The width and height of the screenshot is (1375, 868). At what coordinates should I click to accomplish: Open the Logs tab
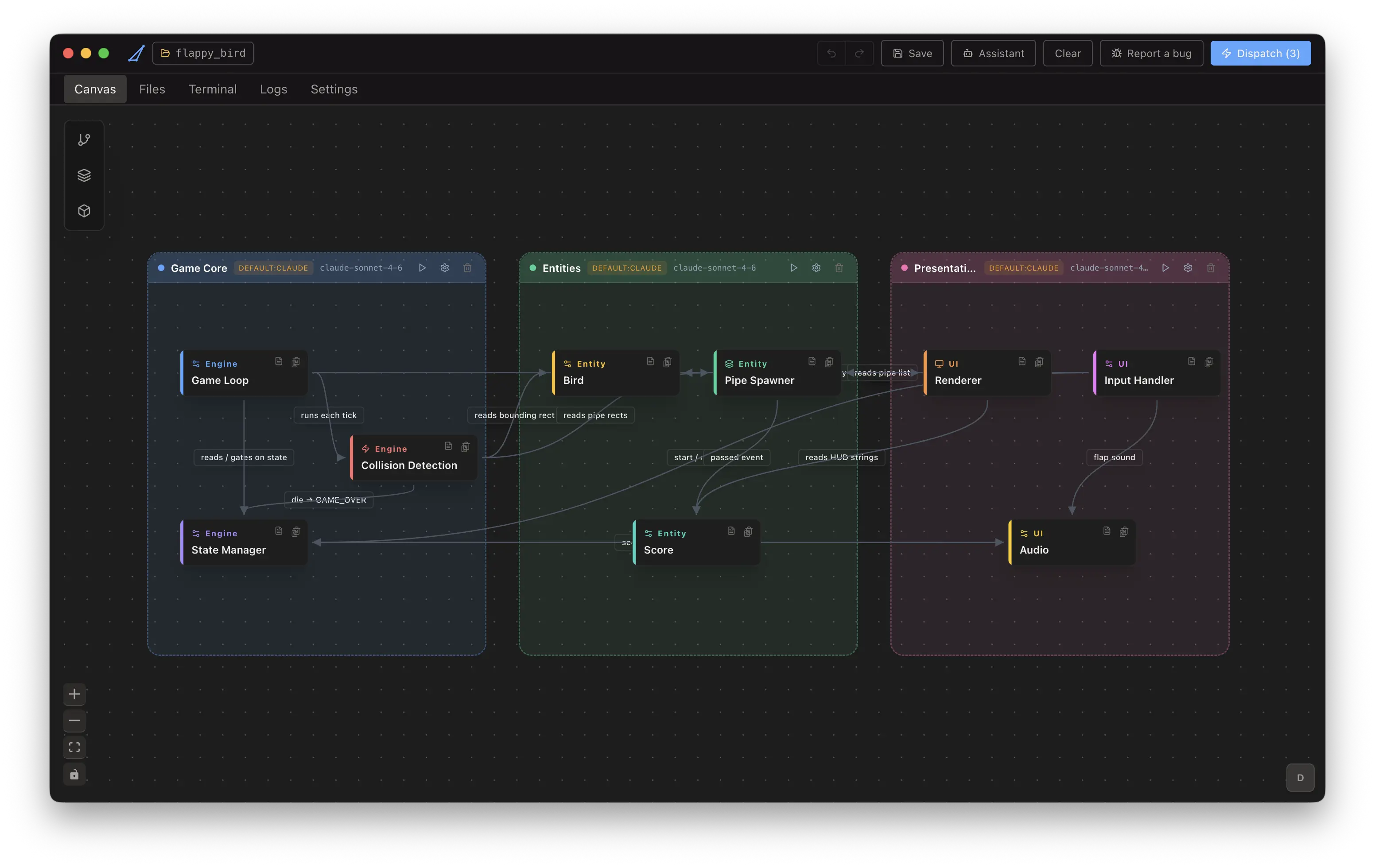tap(273, 89)
